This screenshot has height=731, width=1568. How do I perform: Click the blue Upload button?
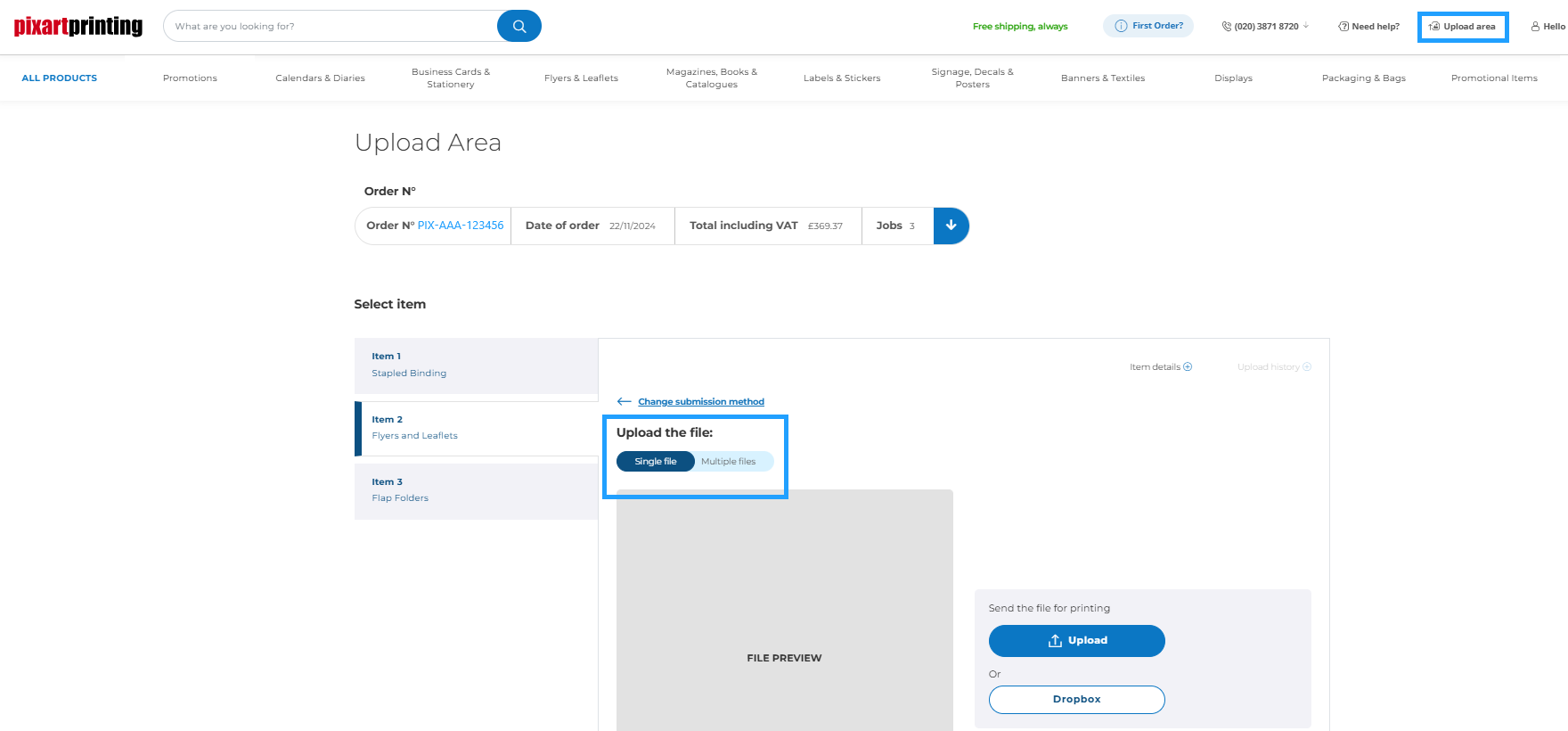tap(1076, 641)
